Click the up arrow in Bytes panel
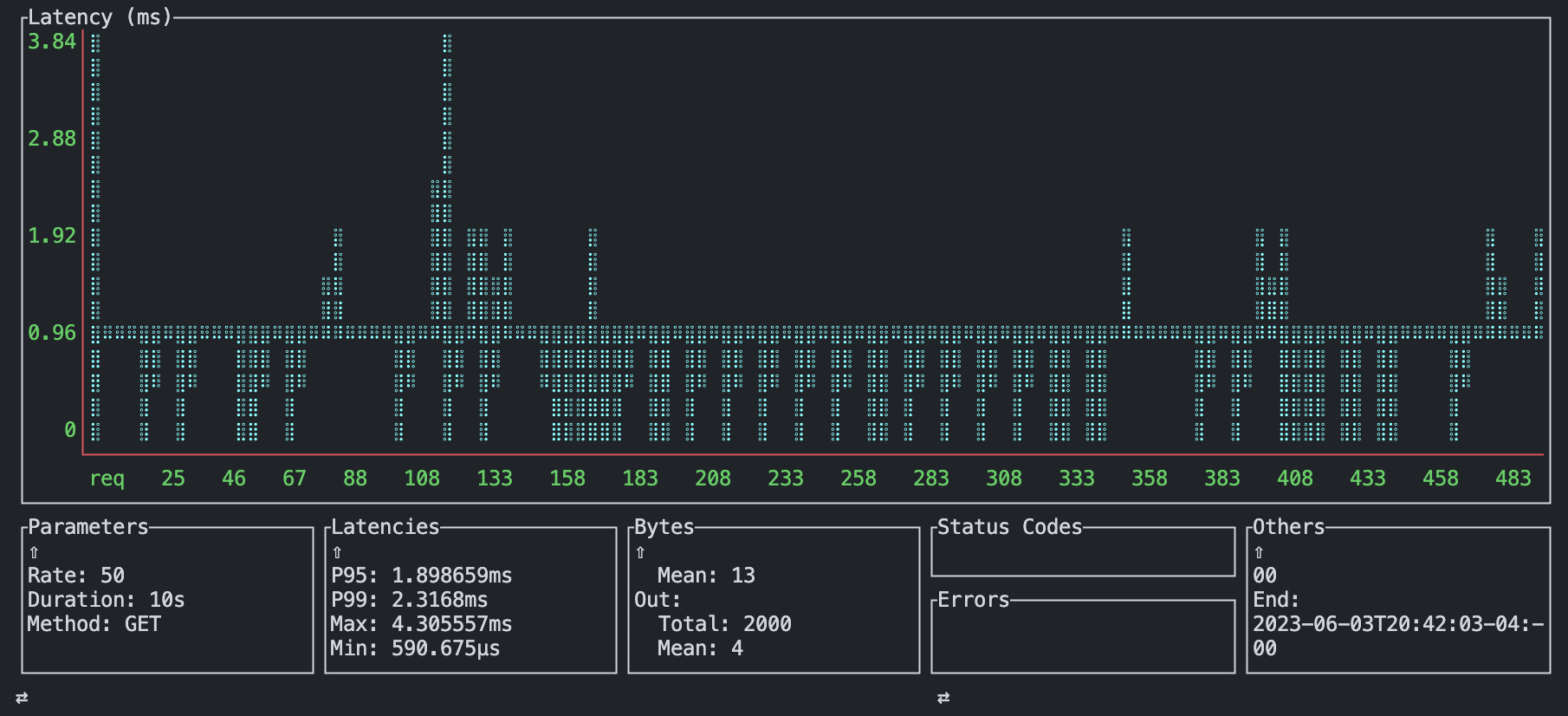 (640, 552)
